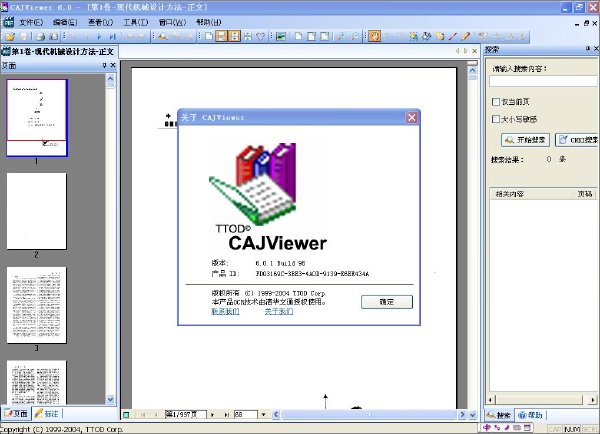Click 确定 button in About dialog
Viewport: 600px width, 434px height.
[387, 302]
